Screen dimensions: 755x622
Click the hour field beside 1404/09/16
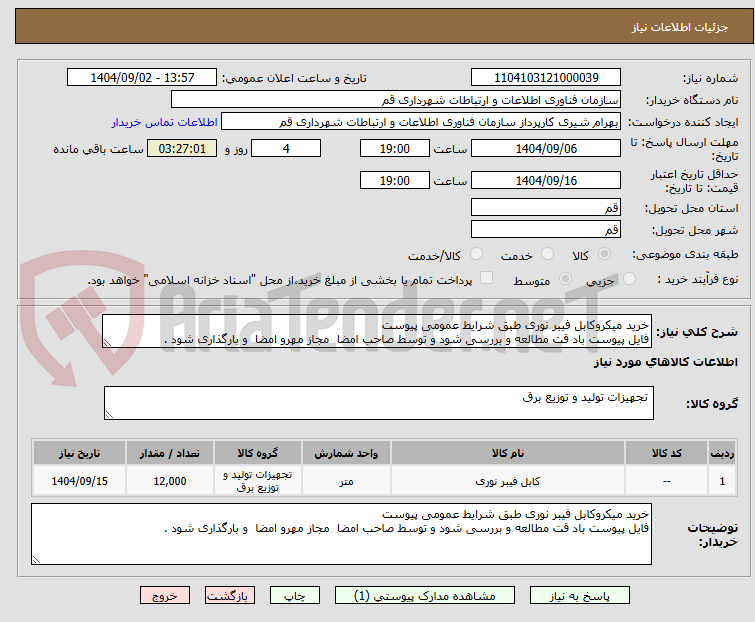[394, 181]
